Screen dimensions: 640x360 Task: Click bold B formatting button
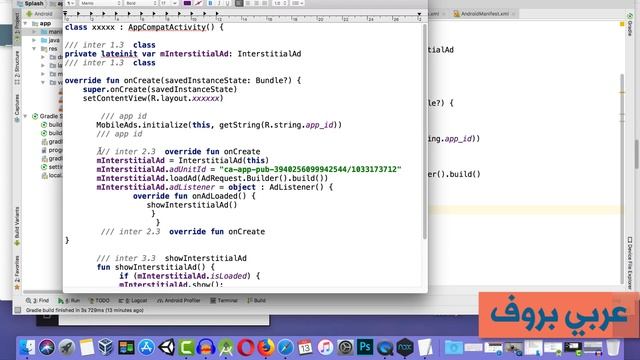tap(210, 3)
